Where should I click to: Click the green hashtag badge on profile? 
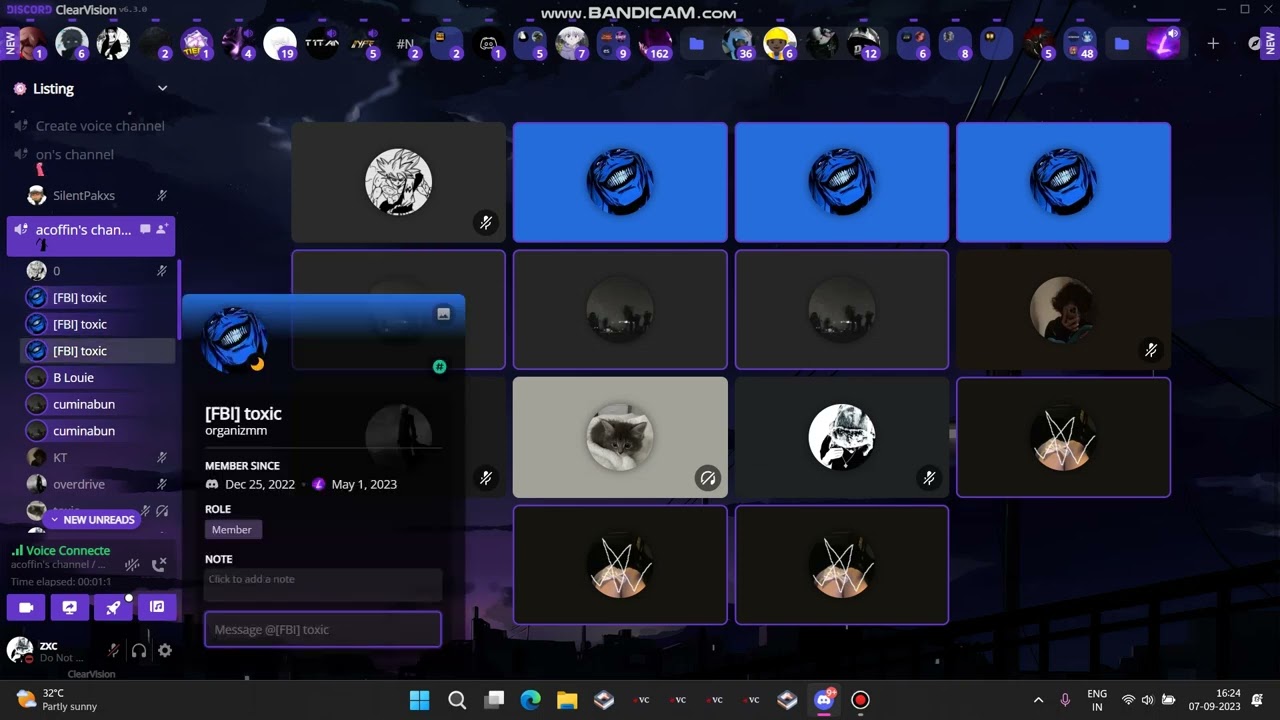coord(439,367)
